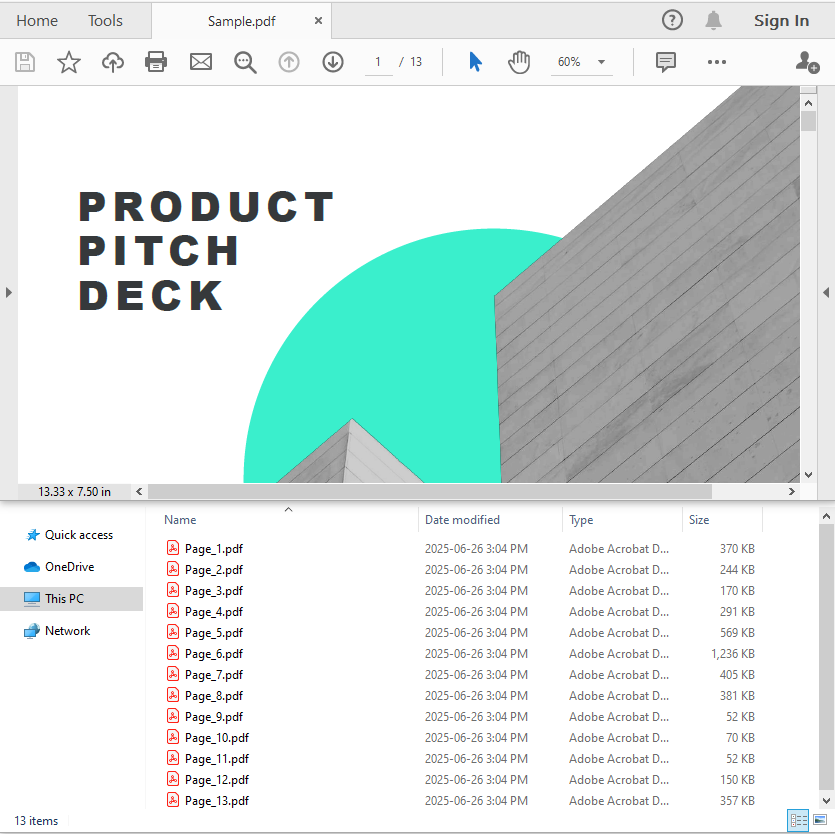835x834 pixels.
Task: Open more tools ellipsis menu
Action: pyautogui.click(x=717, y=62)
